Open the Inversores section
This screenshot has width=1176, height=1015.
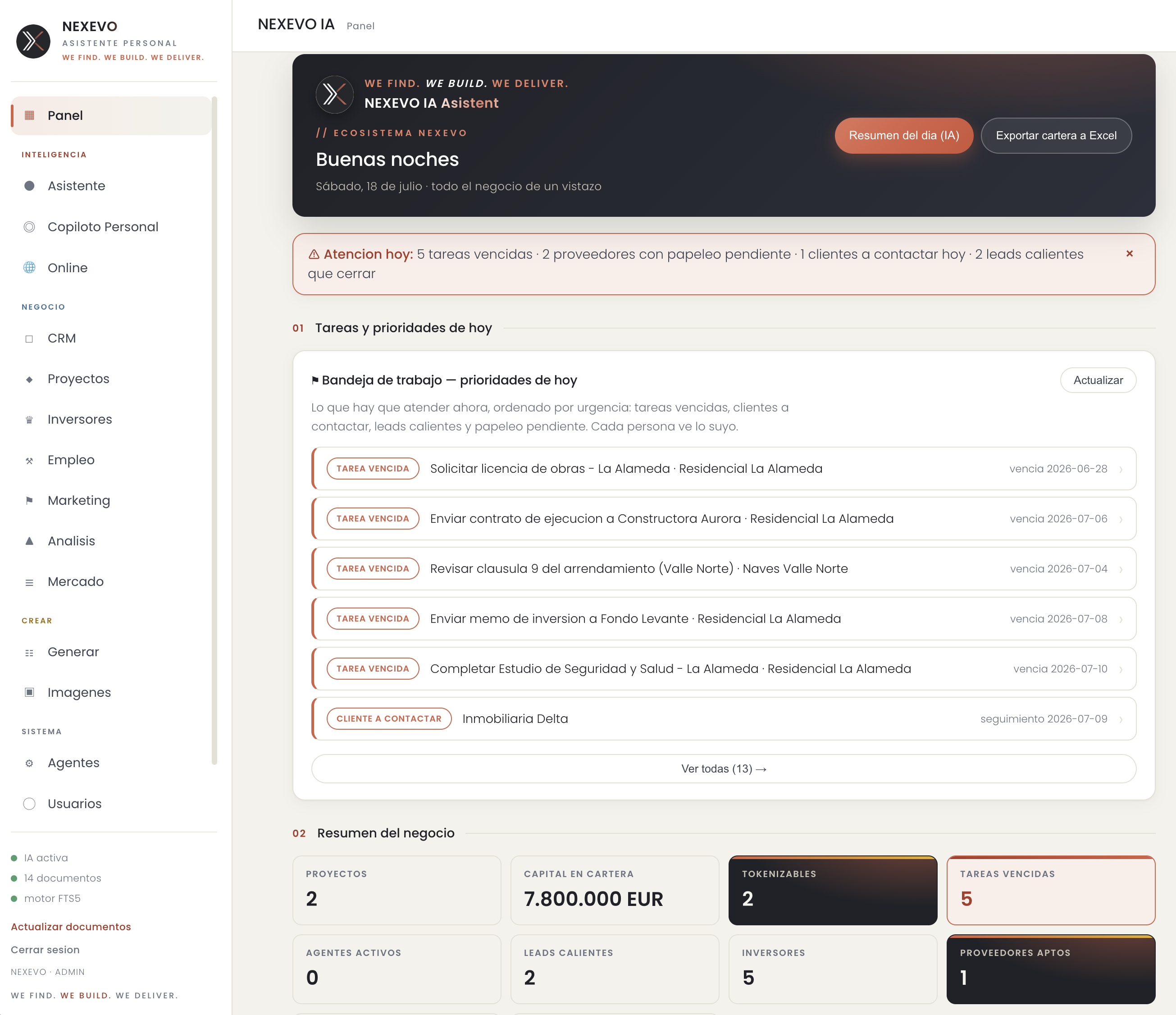[x=111, y=420]
